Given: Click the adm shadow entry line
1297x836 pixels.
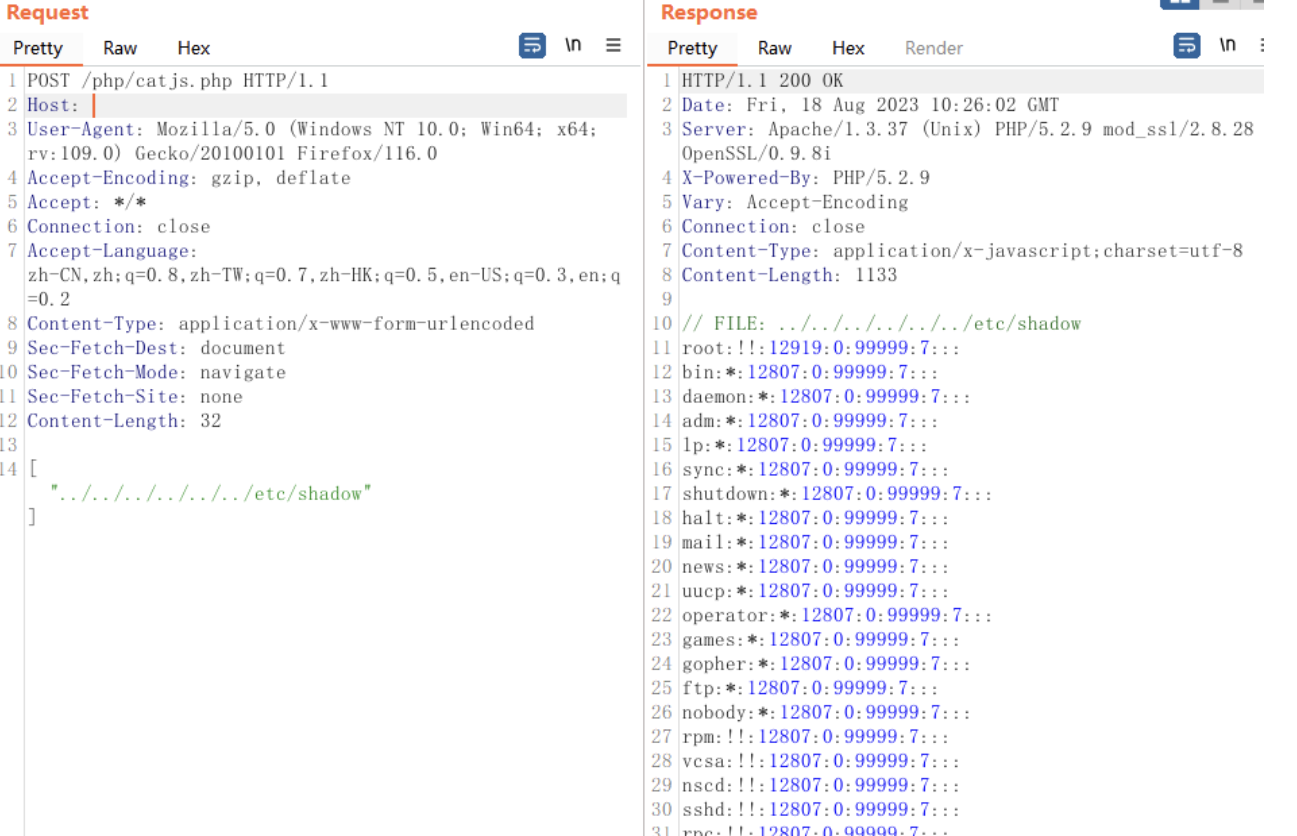Looking at the screenshot, I should click(x=811, y=420).
